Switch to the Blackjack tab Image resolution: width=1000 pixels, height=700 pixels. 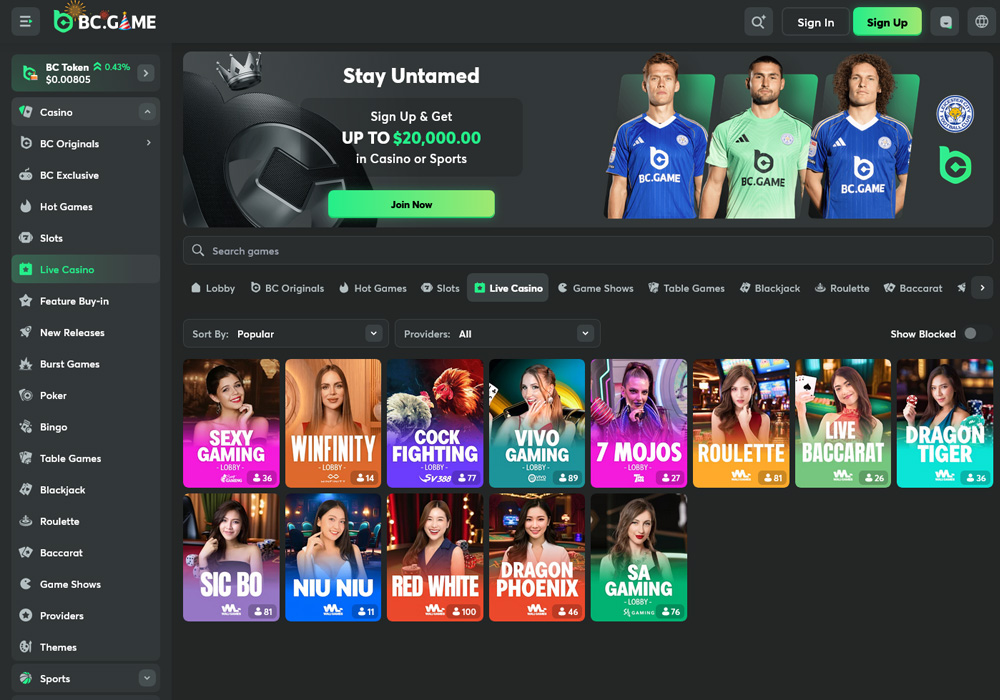770,288
